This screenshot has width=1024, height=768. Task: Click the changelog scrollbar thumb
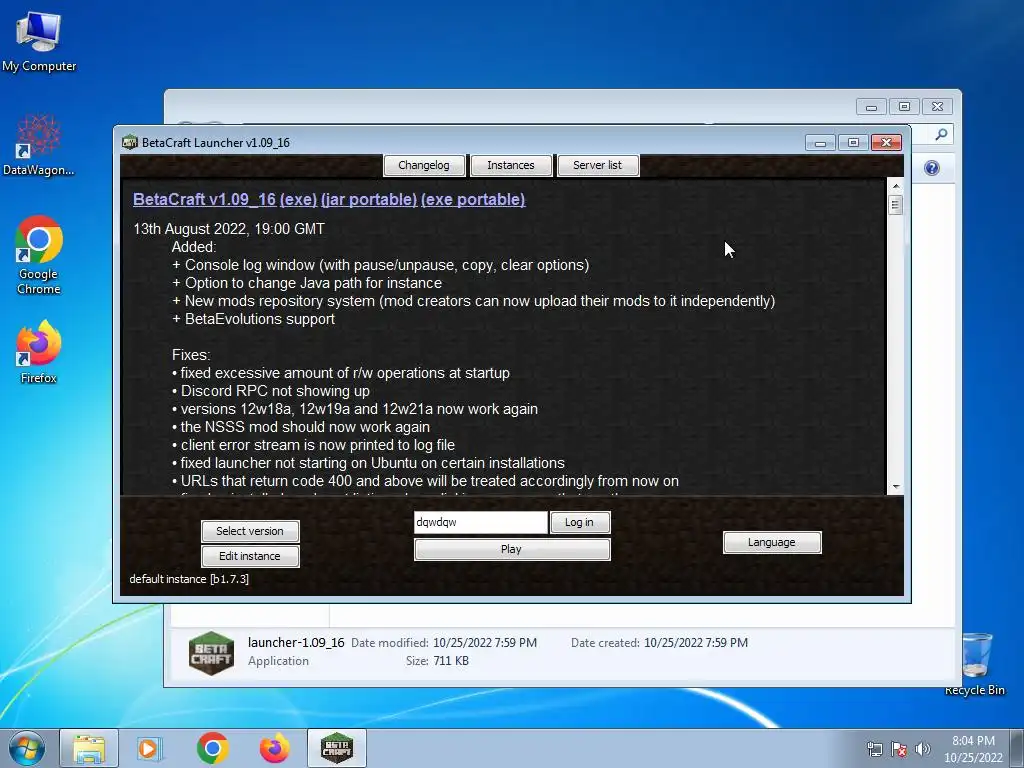point(895,205)
